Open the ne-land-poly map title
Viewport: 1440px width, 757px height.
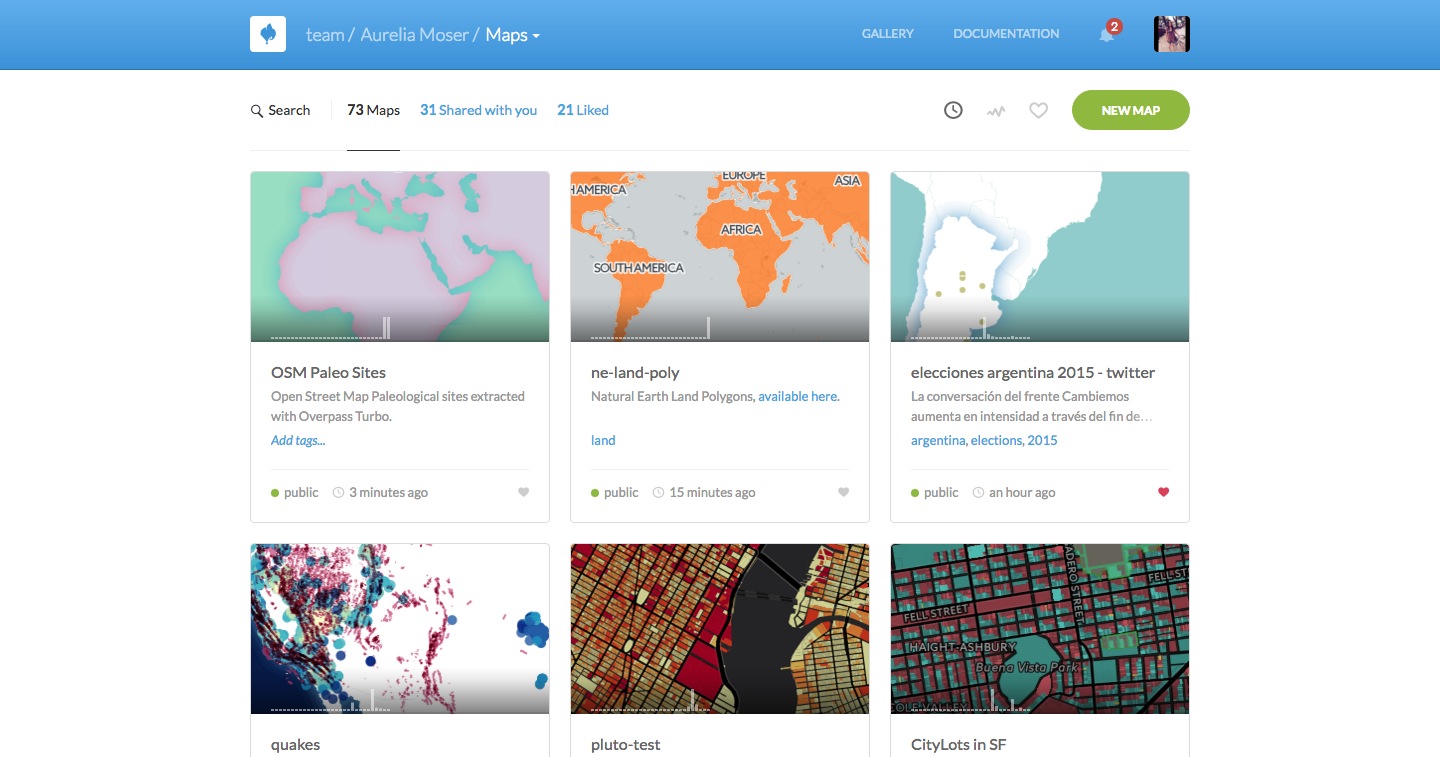tap(635, 373)
